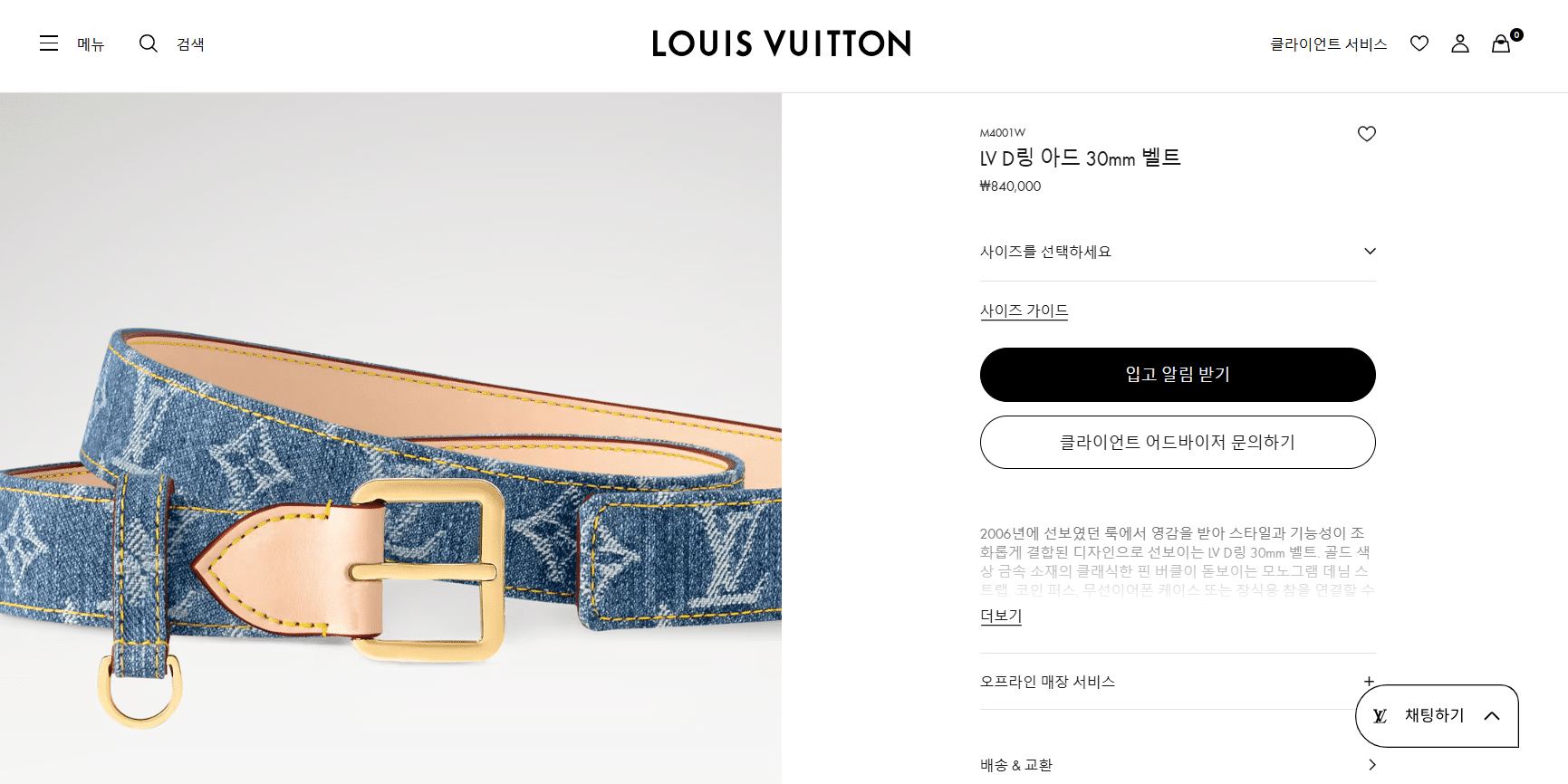Open 클라이언트 서비스 link in the header

1329,44
